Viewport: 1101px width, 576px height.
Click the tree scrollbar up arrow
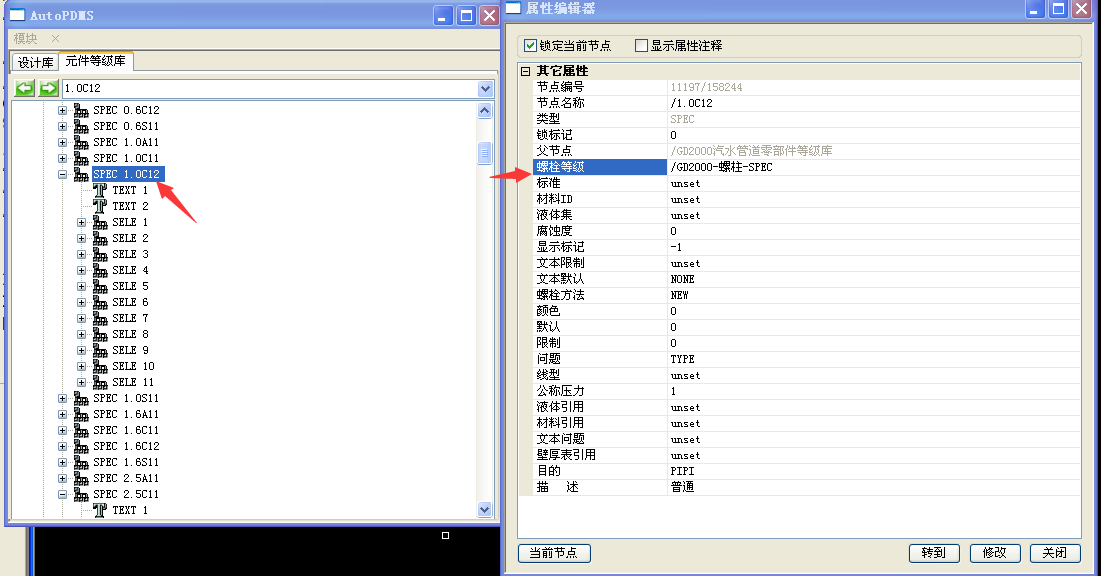point(484,110)
